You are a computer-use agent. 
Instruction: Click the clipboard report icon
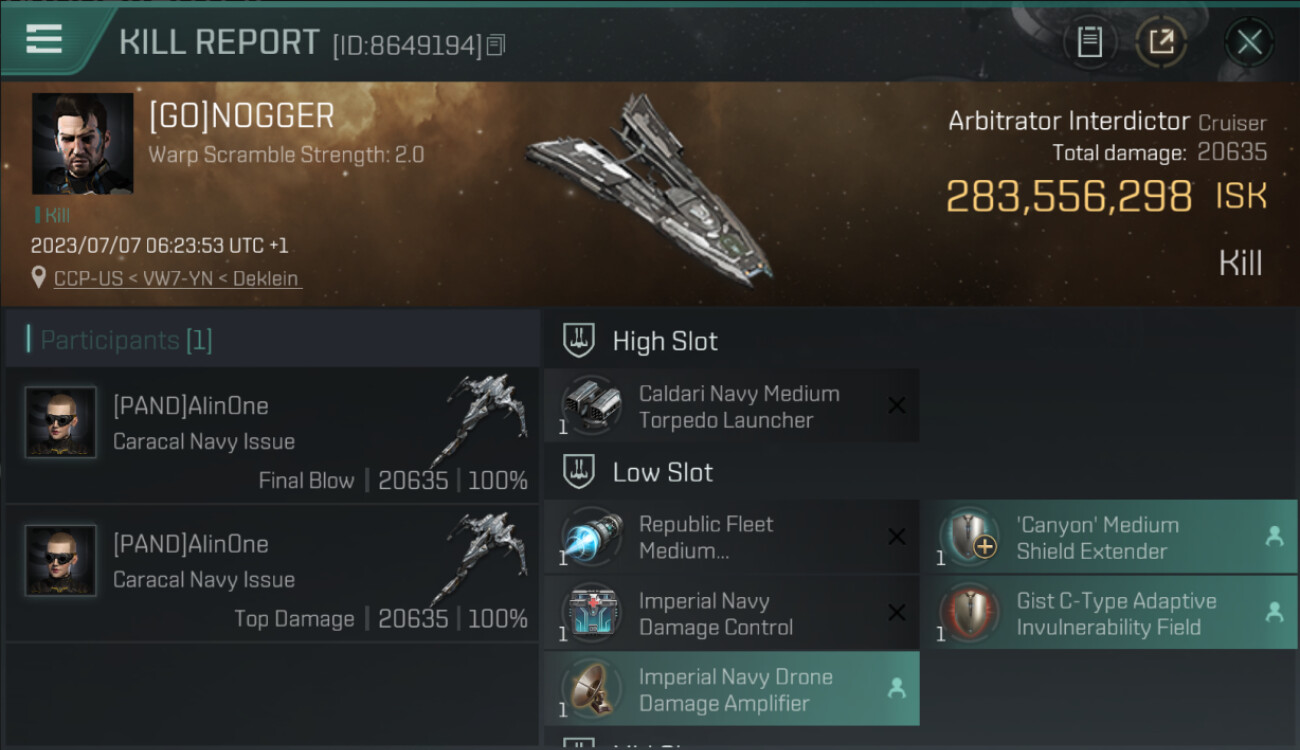click(1089, 42)
